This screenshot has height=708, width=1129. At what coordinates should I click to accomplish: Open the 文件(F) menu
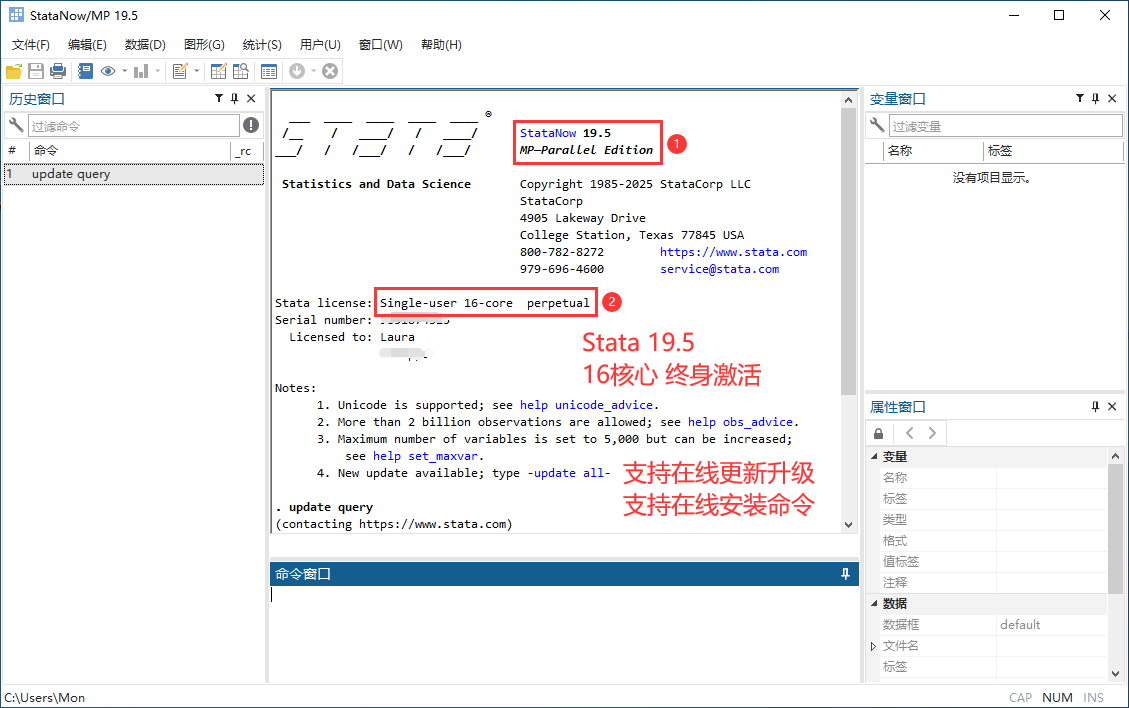[30, 45]
